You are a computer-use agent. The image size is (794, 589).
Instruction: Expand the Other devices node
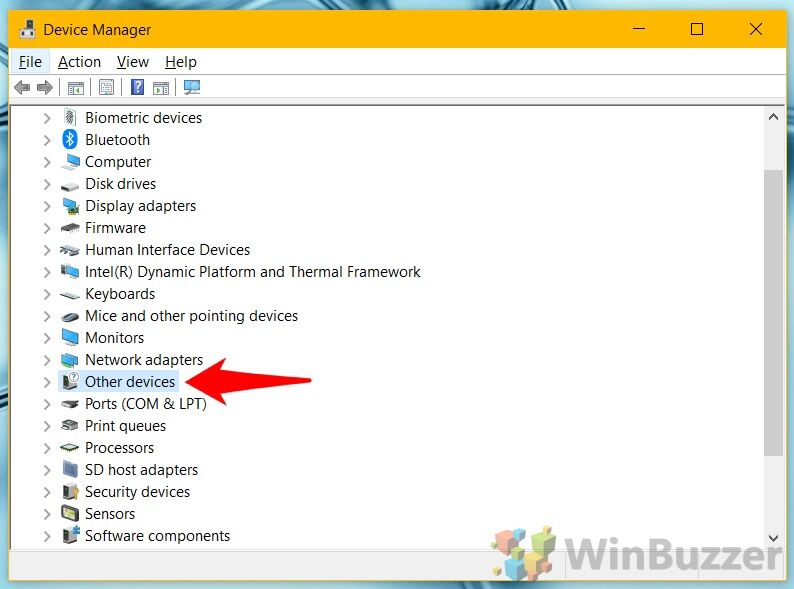(47, 382)
